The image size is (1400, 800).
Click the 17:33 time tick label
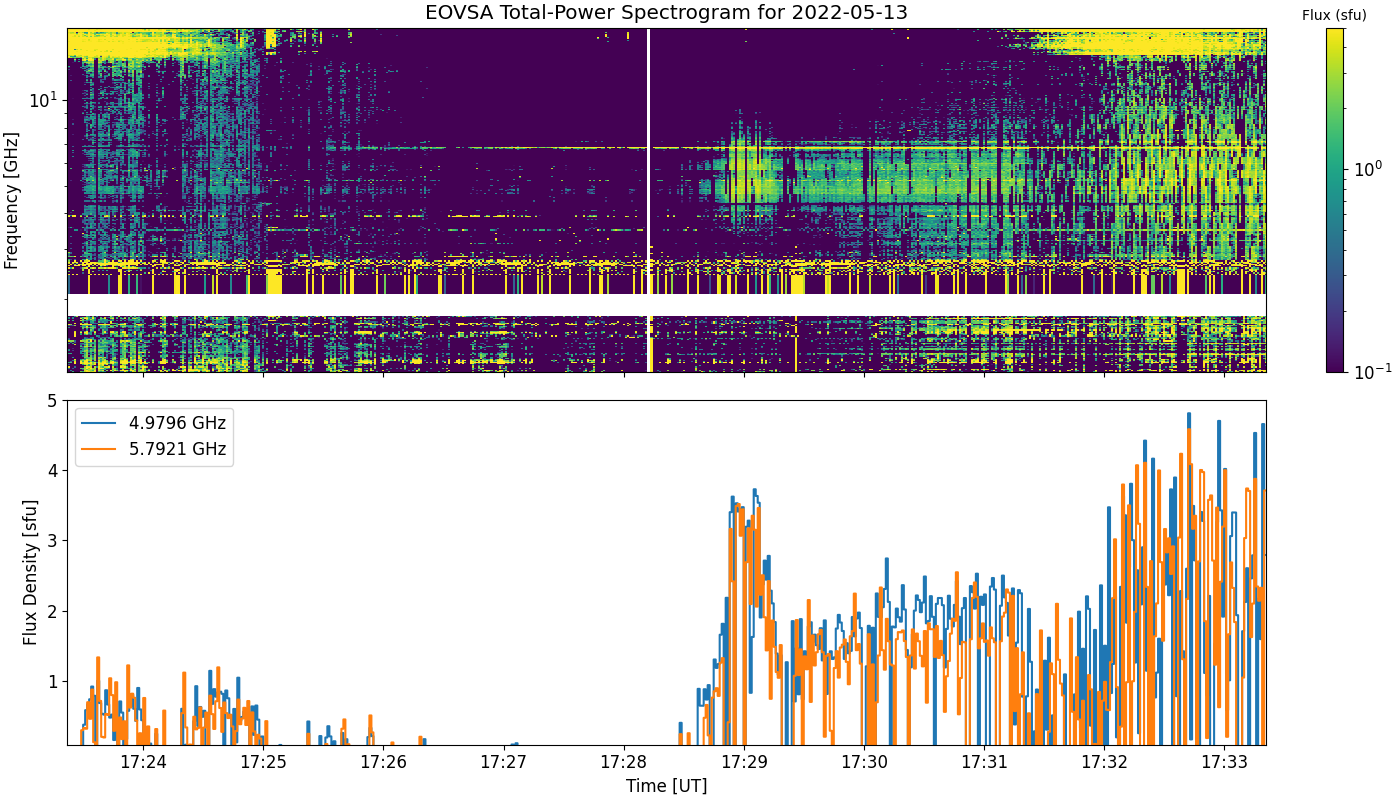pos(1224,762)
